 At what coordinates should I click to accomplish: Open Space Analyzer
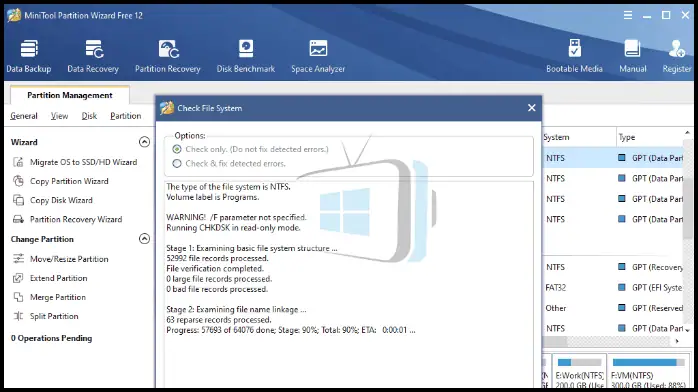(318, 56)
